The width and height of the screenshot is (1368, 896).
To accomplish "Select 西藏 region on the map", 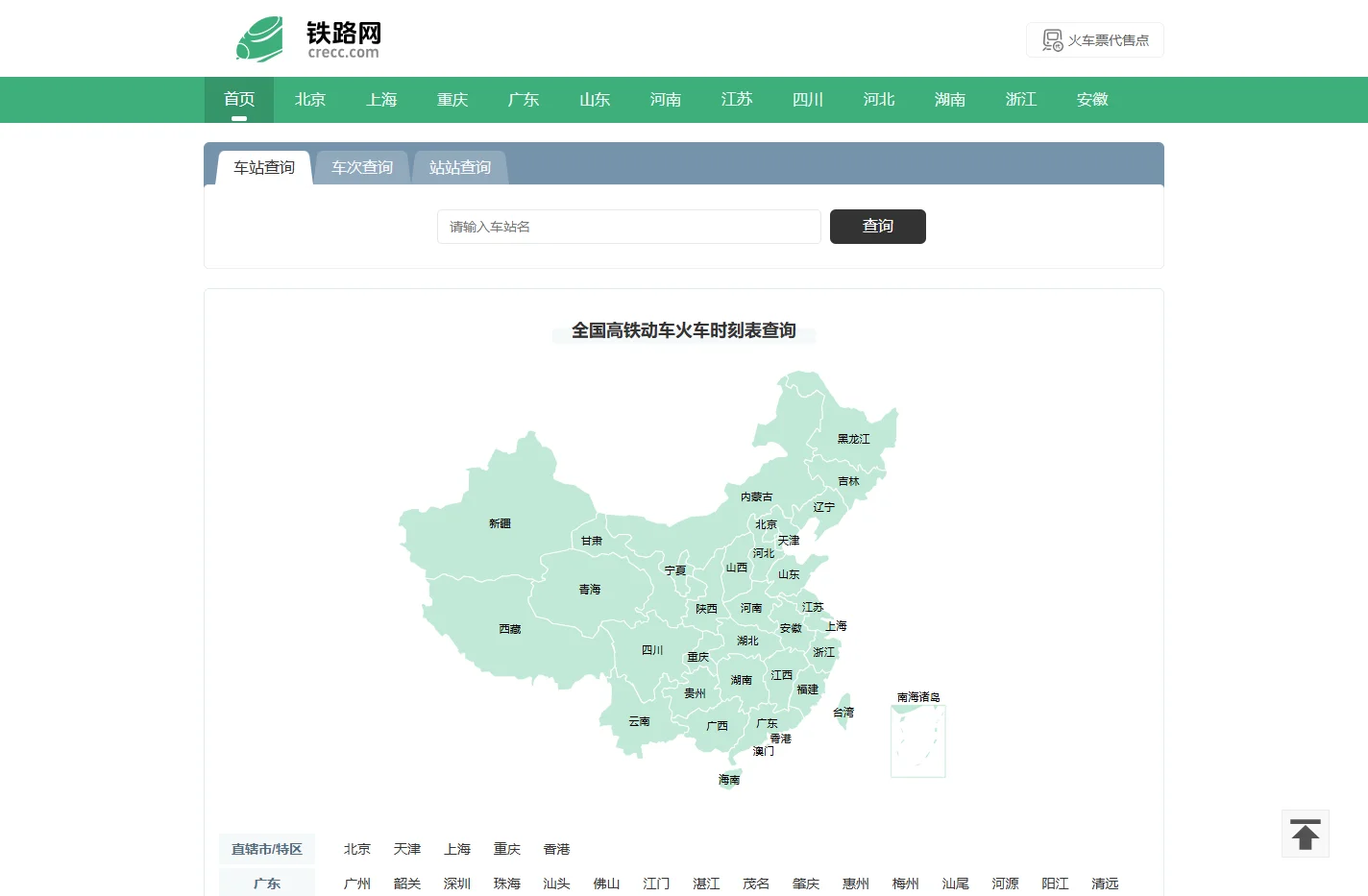I will (510, 629).
